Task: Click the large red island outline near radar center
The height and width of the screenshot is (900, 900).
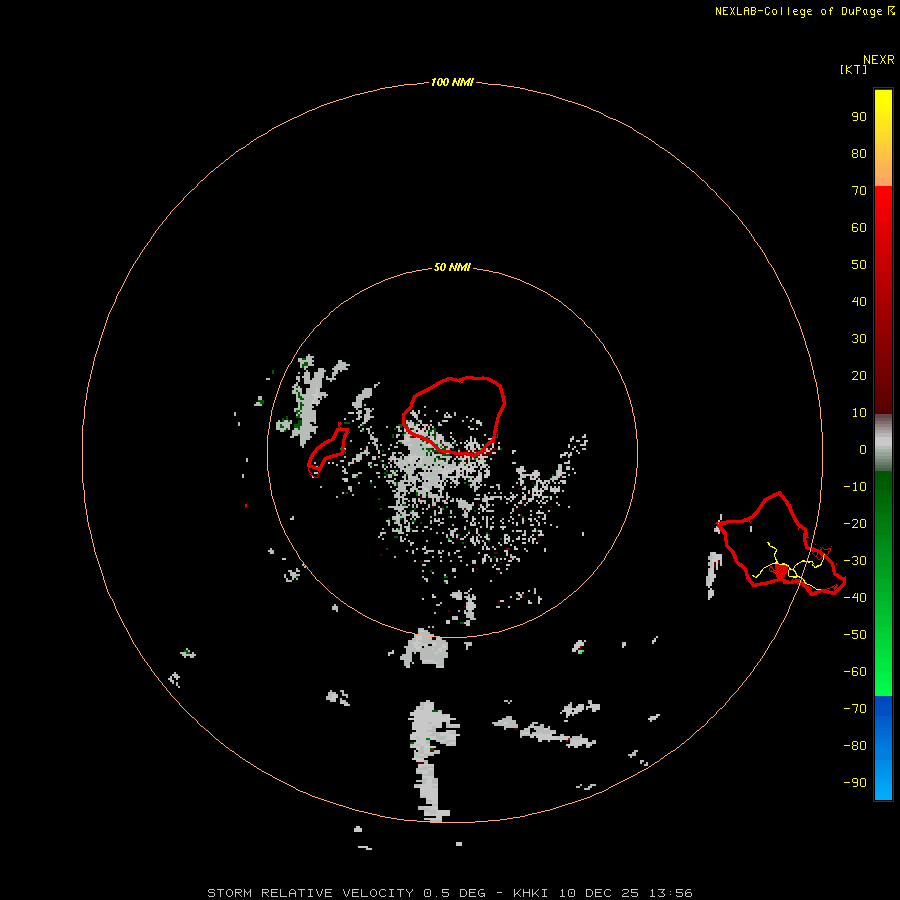Action: [454, 416]
